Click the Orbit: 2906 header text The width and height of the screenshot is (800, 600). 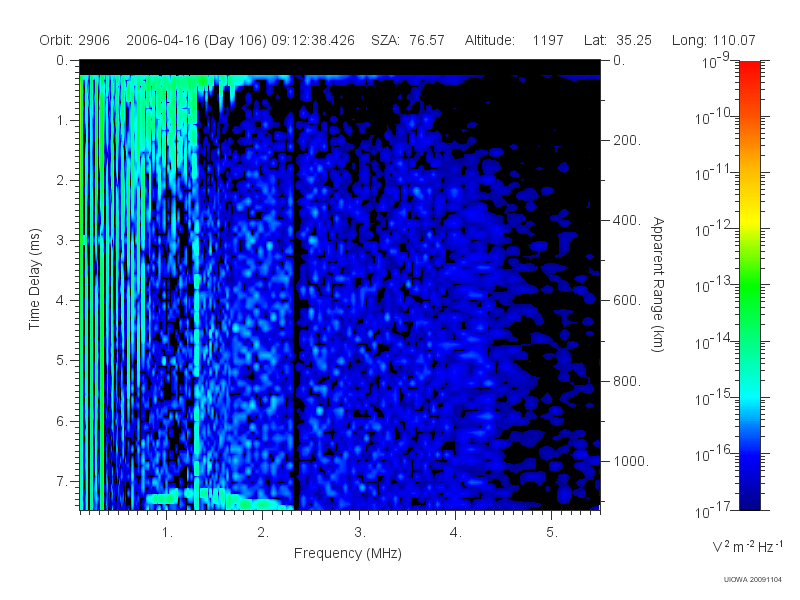coord(74,40)
